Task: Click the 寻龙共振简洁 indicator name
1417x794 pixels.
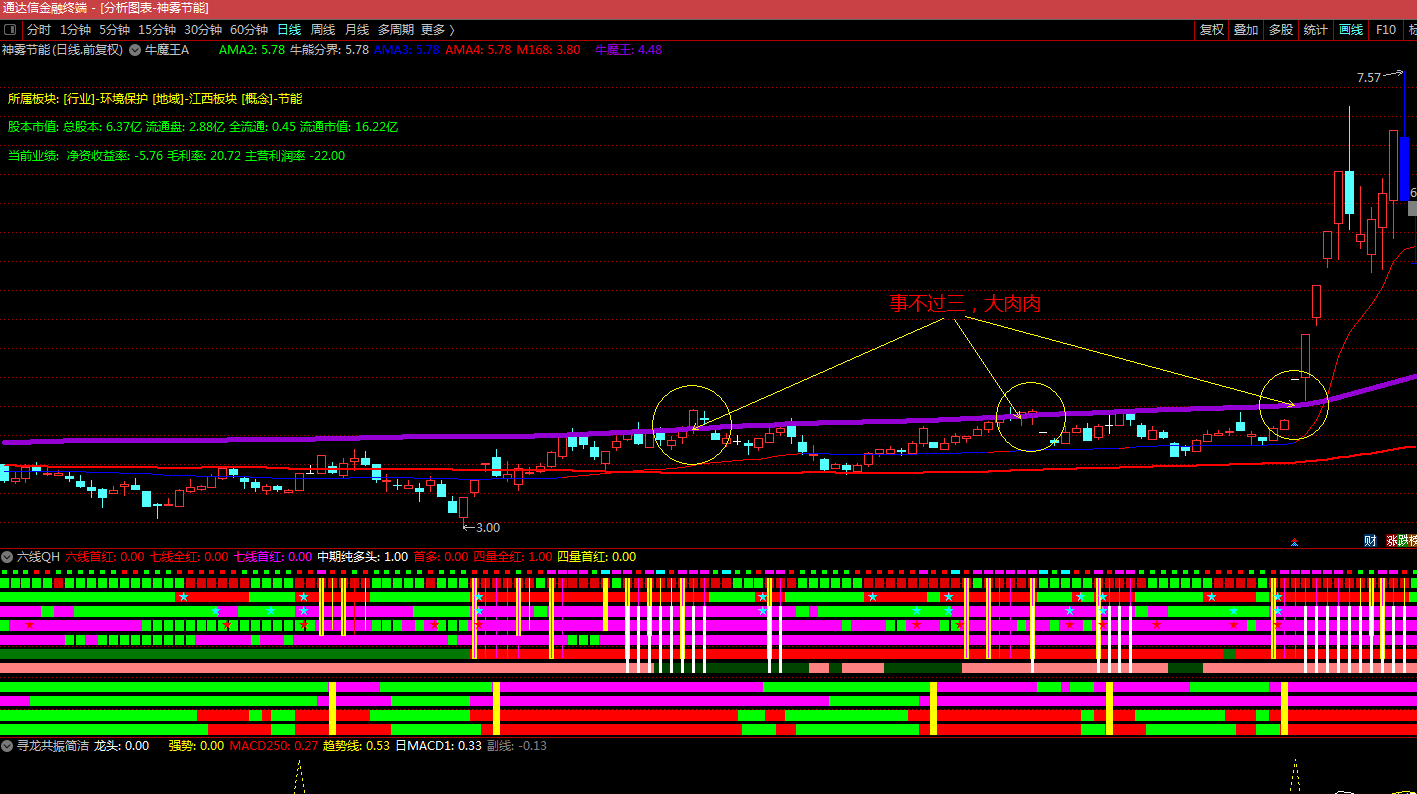Action: [53, 746]
